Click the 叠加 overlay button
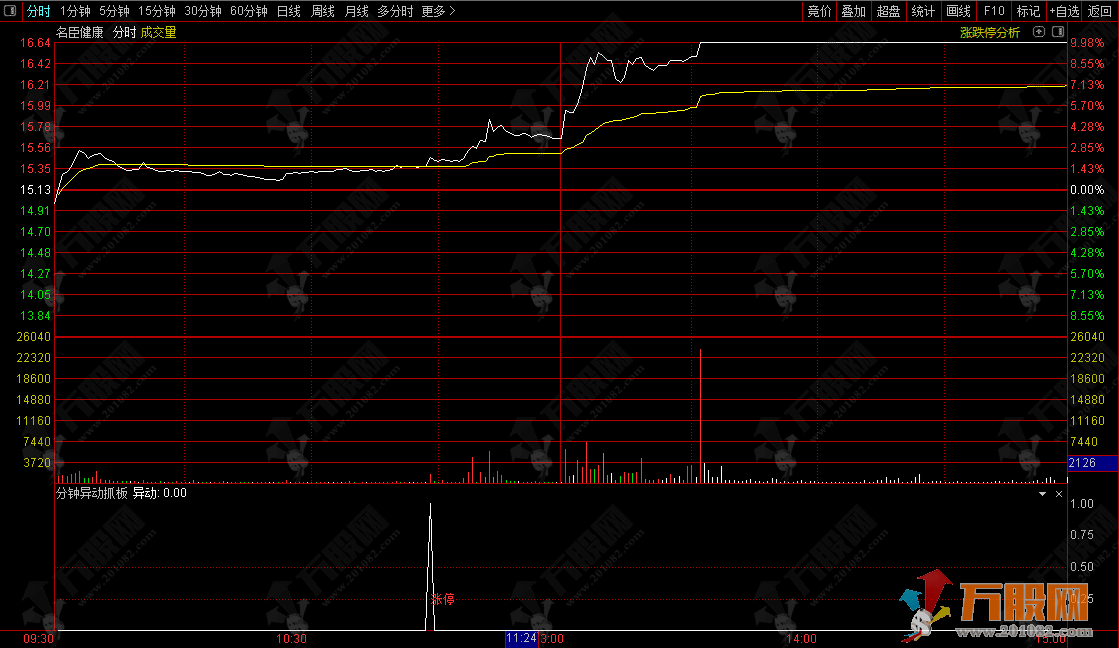 tap(854, 11)
